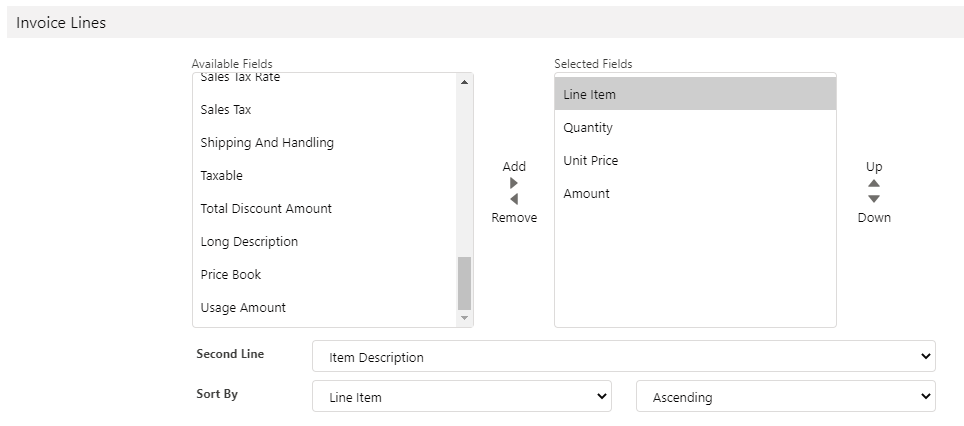Pick Long Description in Available Fields
Image resolution: width=964 pixels, height=426 pixels.
coord(249,242)
